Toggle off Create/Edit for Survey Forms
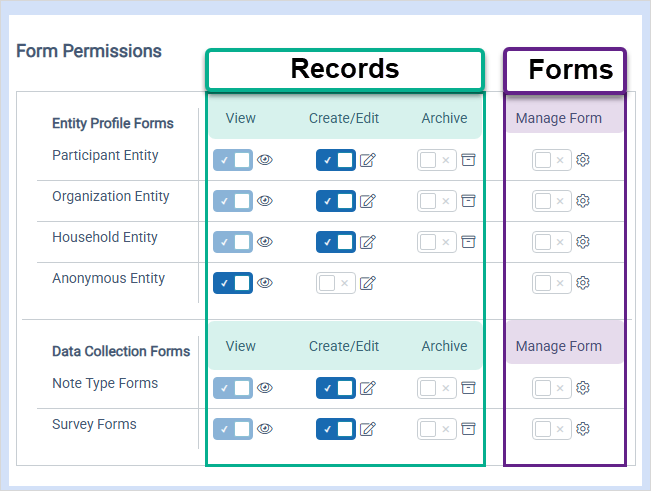Image resolution: width=651 pixels, height=491 pixels. 336,429
